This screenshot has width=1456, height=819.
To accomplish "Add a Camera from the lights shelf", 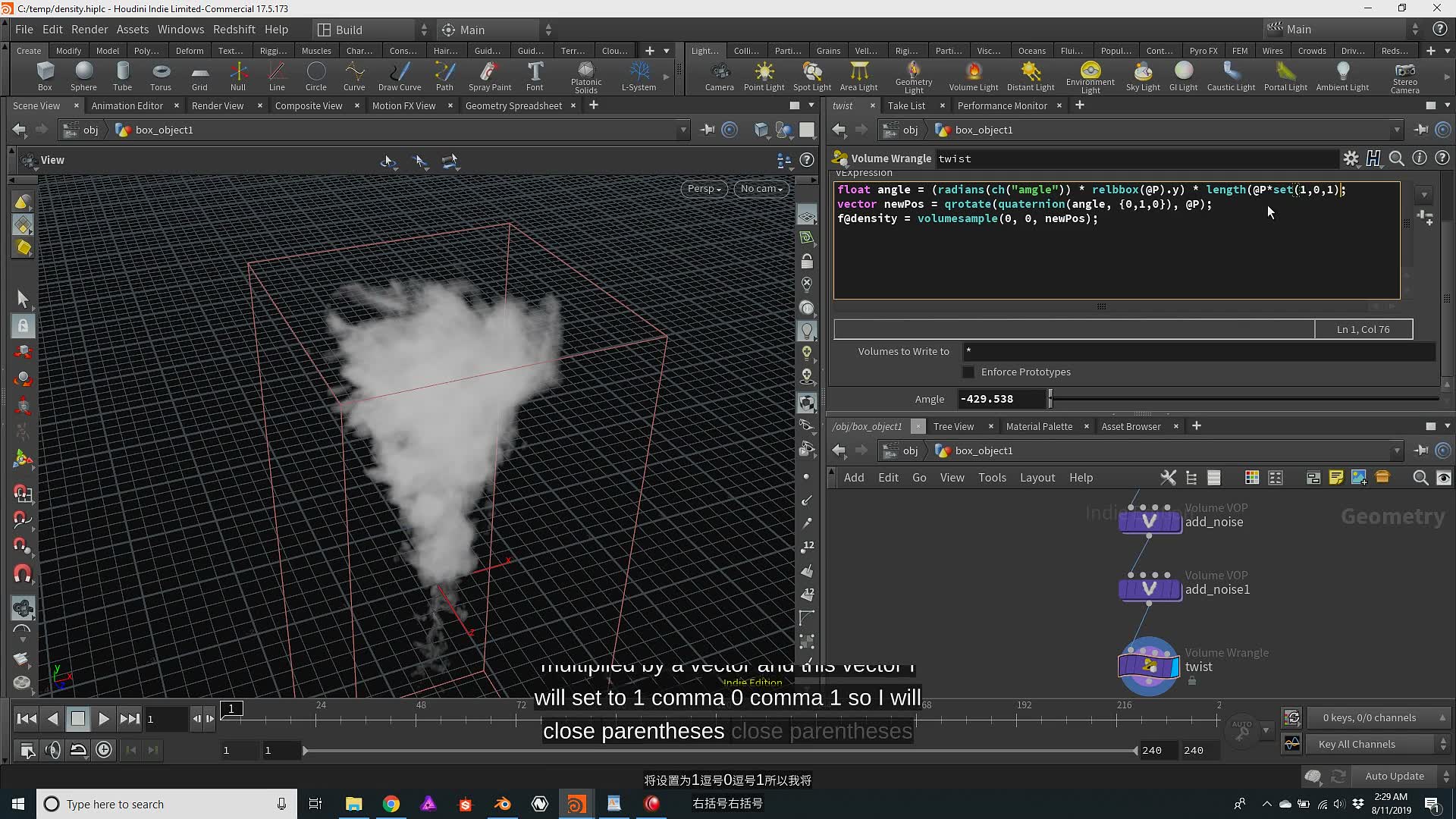I will pyautogui.click(x=719, y=77).
